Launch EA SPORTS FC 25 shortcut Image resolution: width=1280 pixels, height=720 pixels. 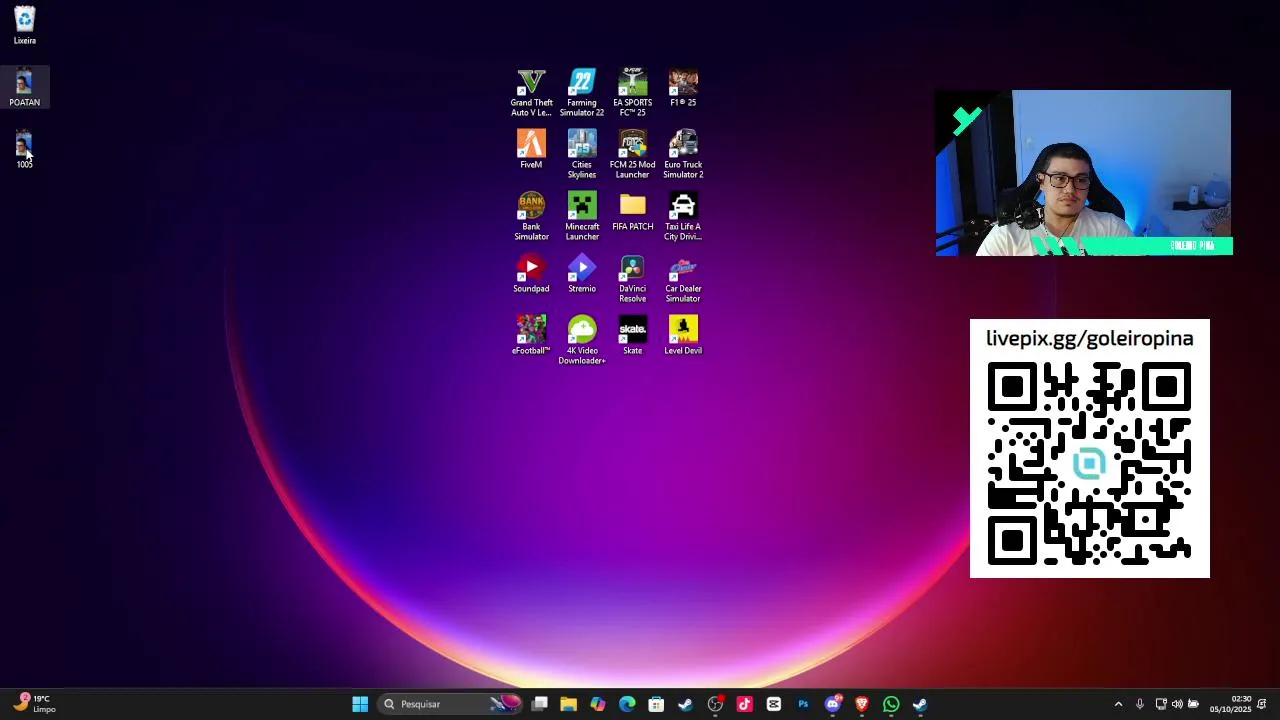pos(632,93)
